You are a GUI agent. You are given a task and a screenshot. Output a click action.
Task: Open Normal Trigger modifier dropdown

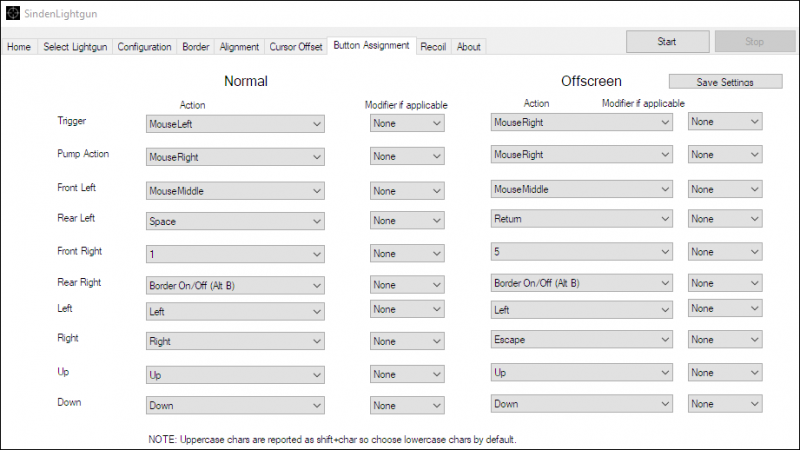click(x=407, y=123)
